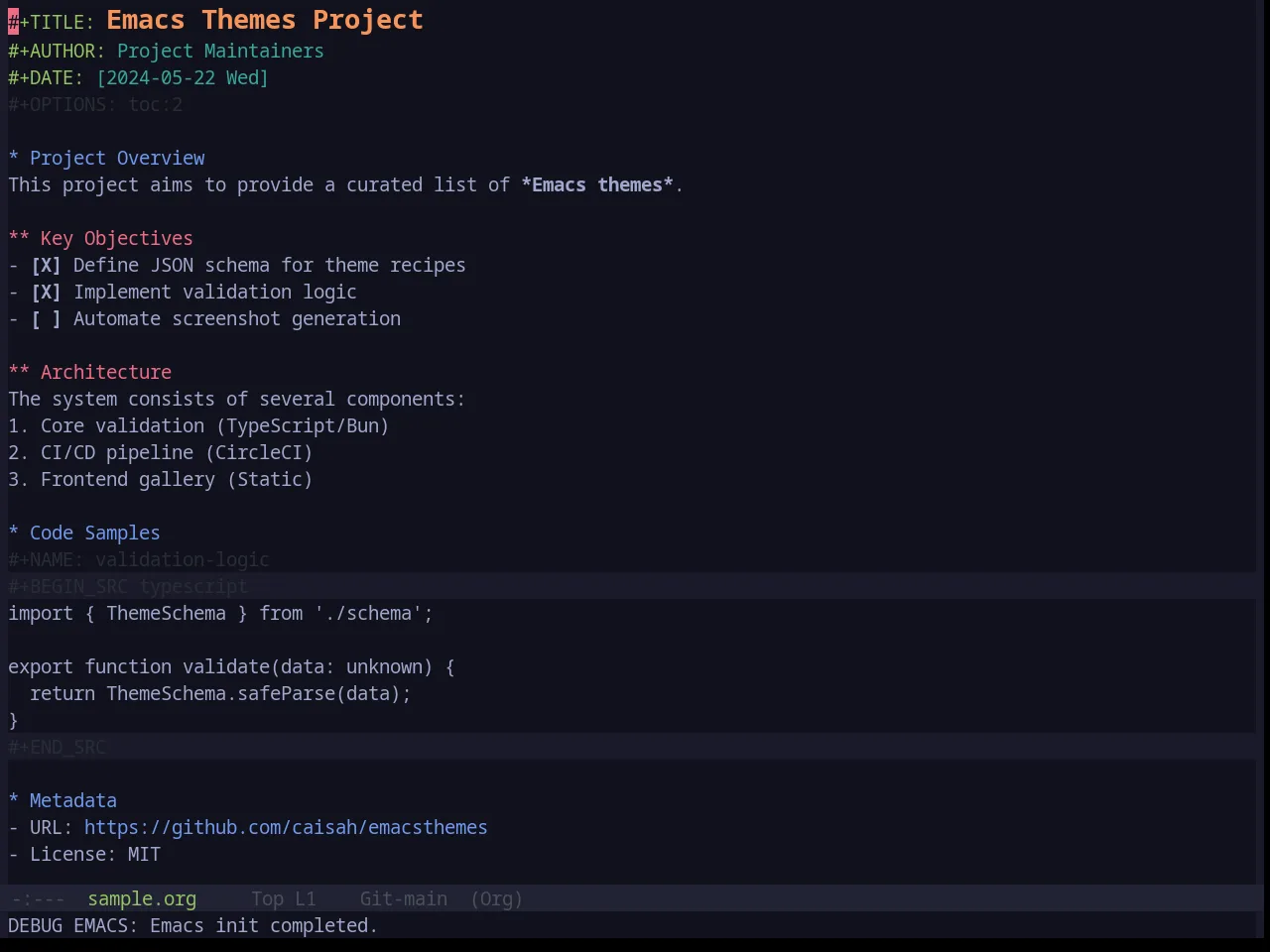Click the '- License: MIT' line
This screenshot has height=952, width=1270.
(84, 855)
